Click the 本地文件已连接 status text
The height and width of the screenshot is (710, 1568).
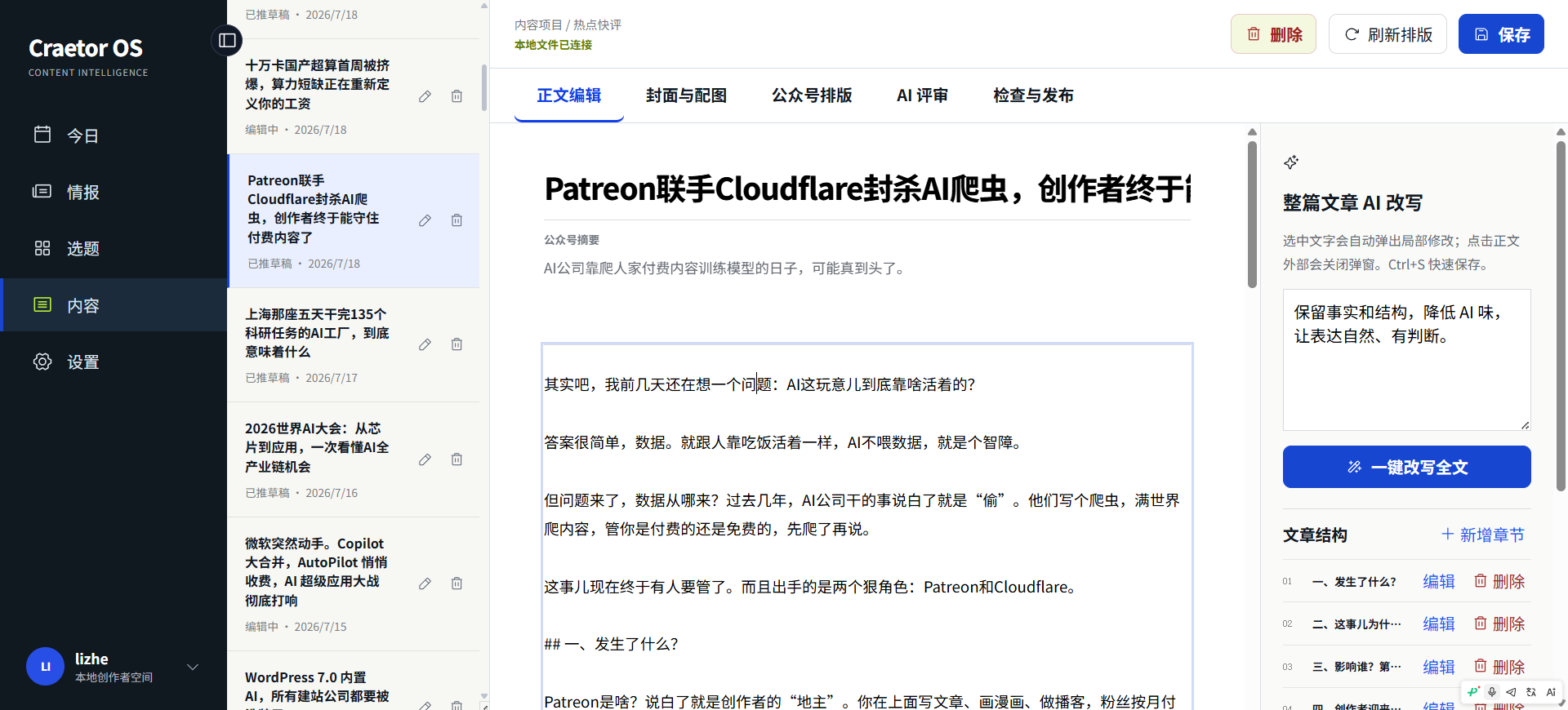point(553,45)
